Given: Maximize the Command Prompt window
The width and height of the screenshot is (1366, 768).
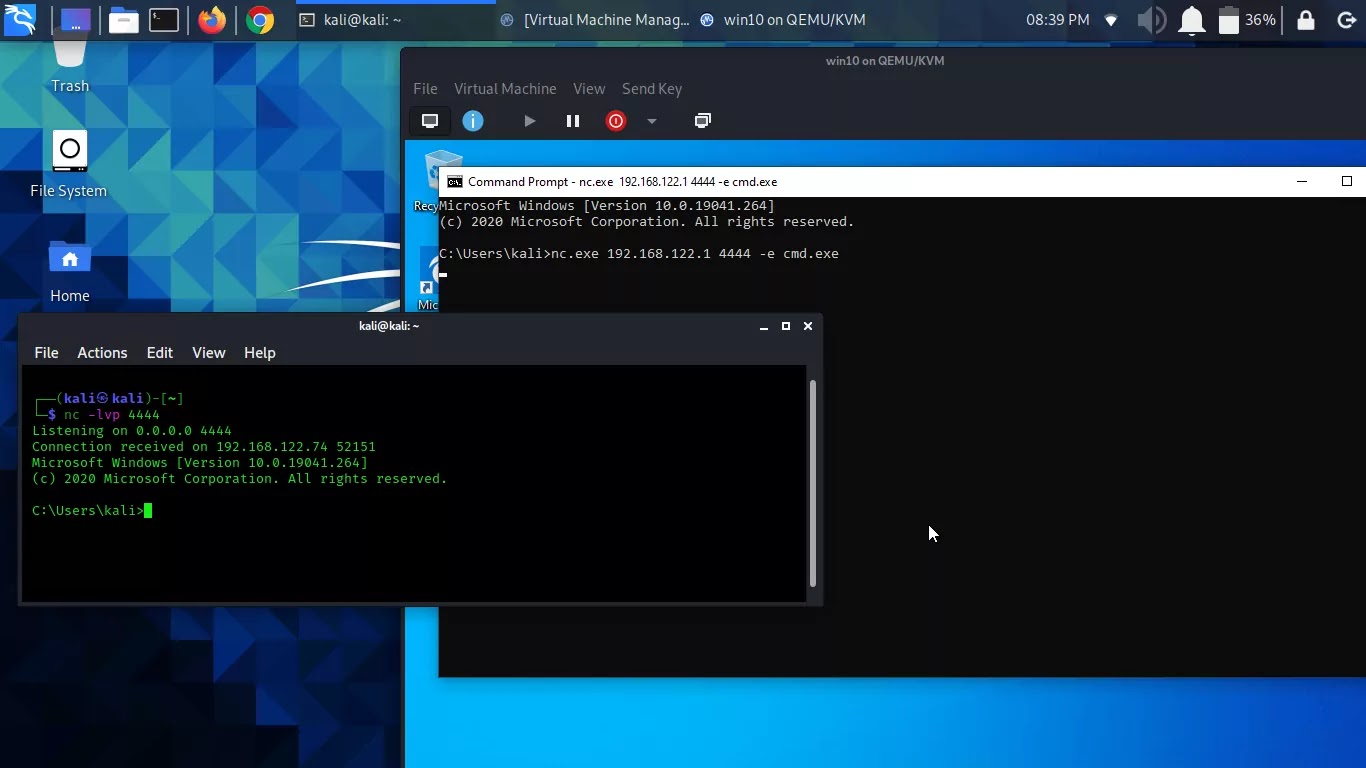Looking at the screenshot, I should tap(1347, 182).
